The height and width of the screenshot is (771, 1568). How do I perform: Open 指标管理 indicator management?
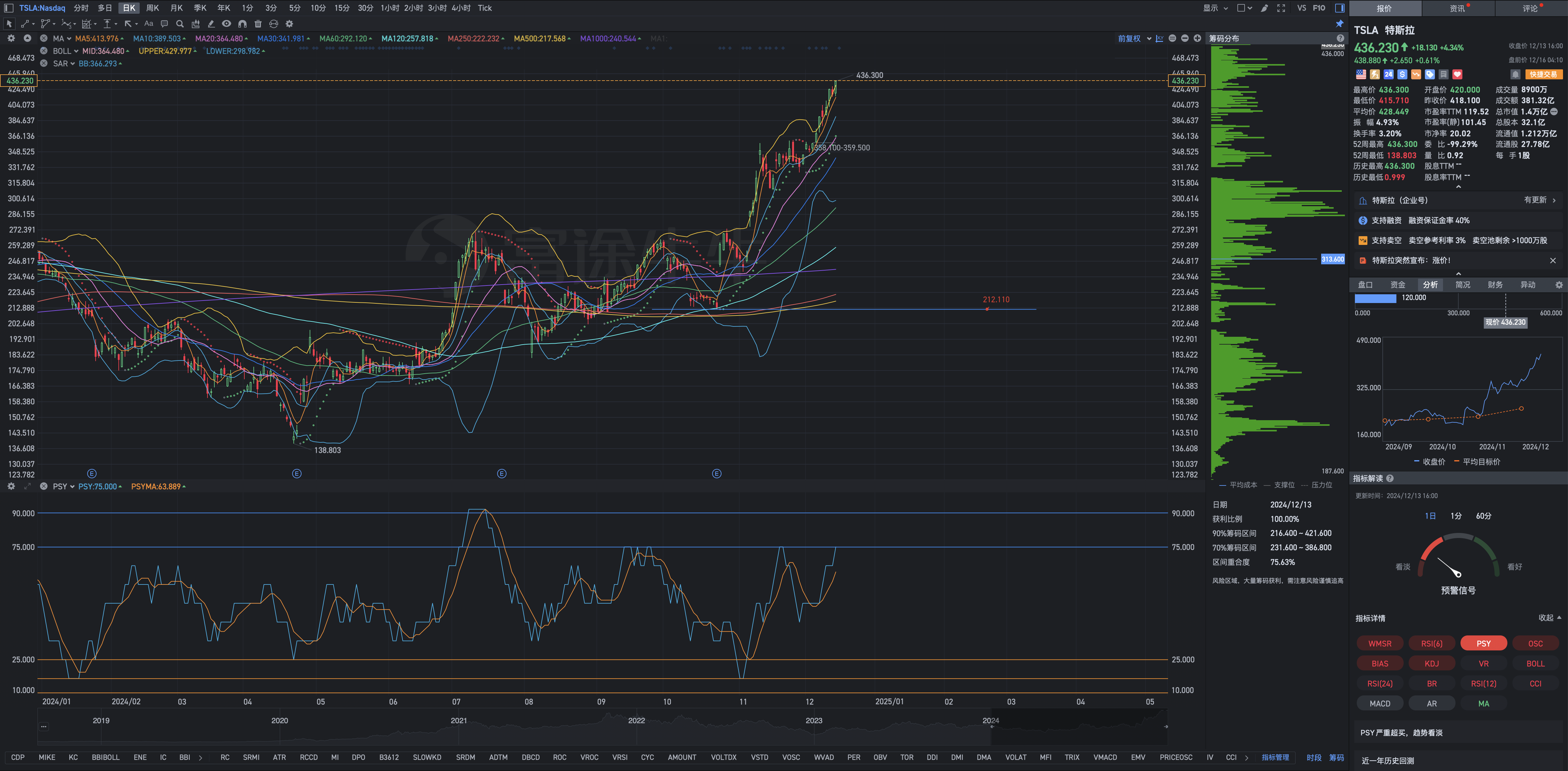[x=1275, y=758]
